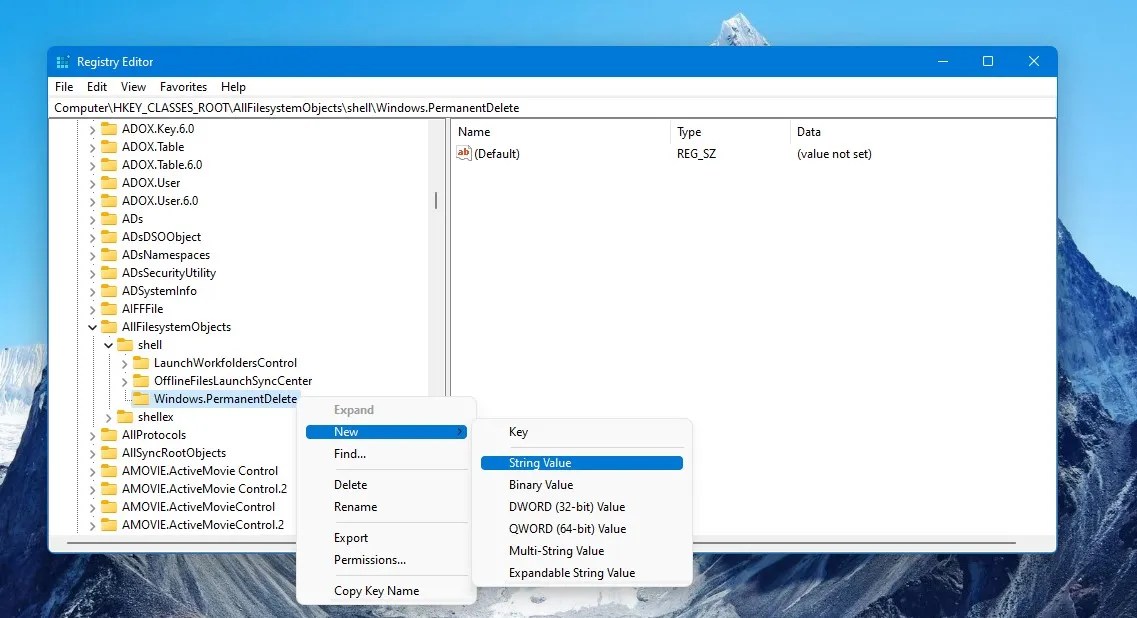Select the ADsSecurityUtility folder icon

point(110,272)
